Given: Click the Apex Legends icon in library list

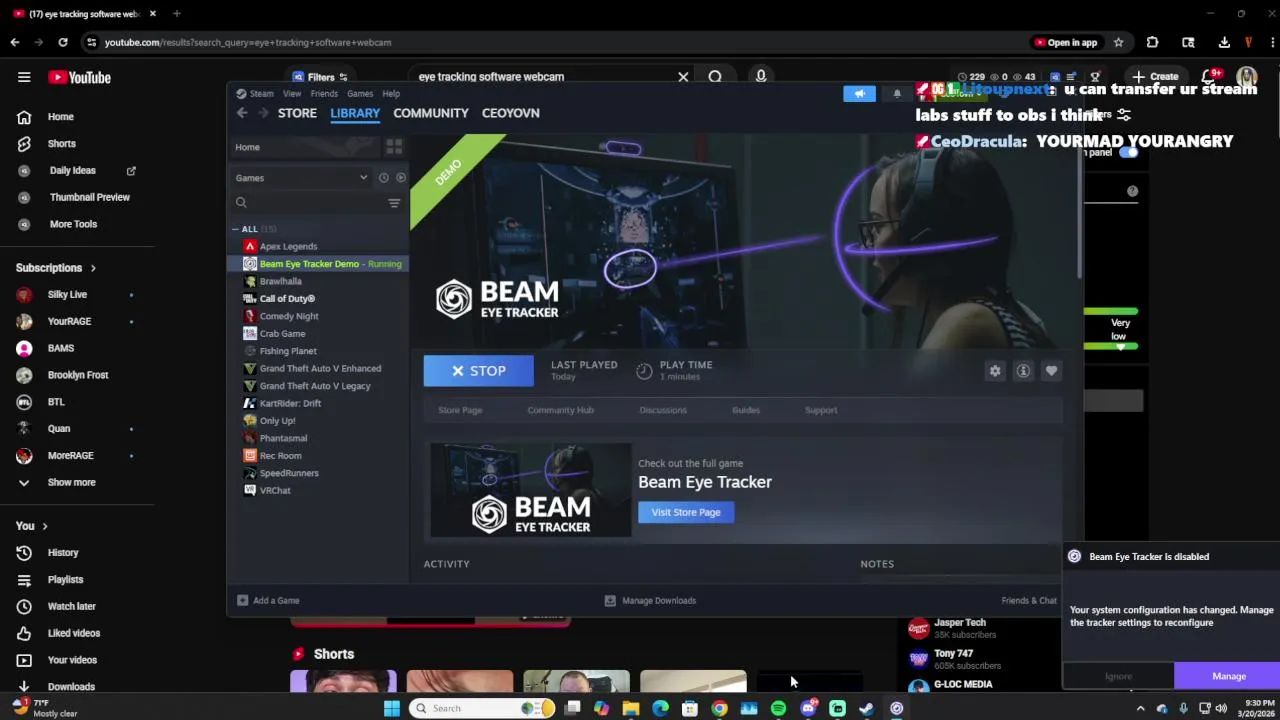Looking at the screenshot, I should [x=250, y=246].
